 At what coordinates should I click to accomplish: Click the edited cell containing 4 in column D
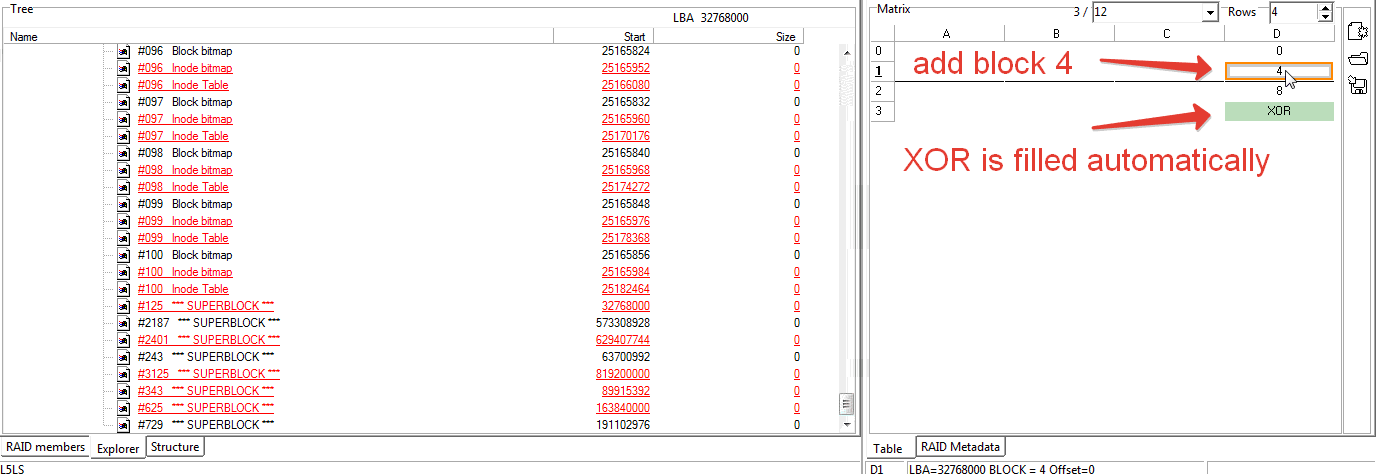point(1279,71)
